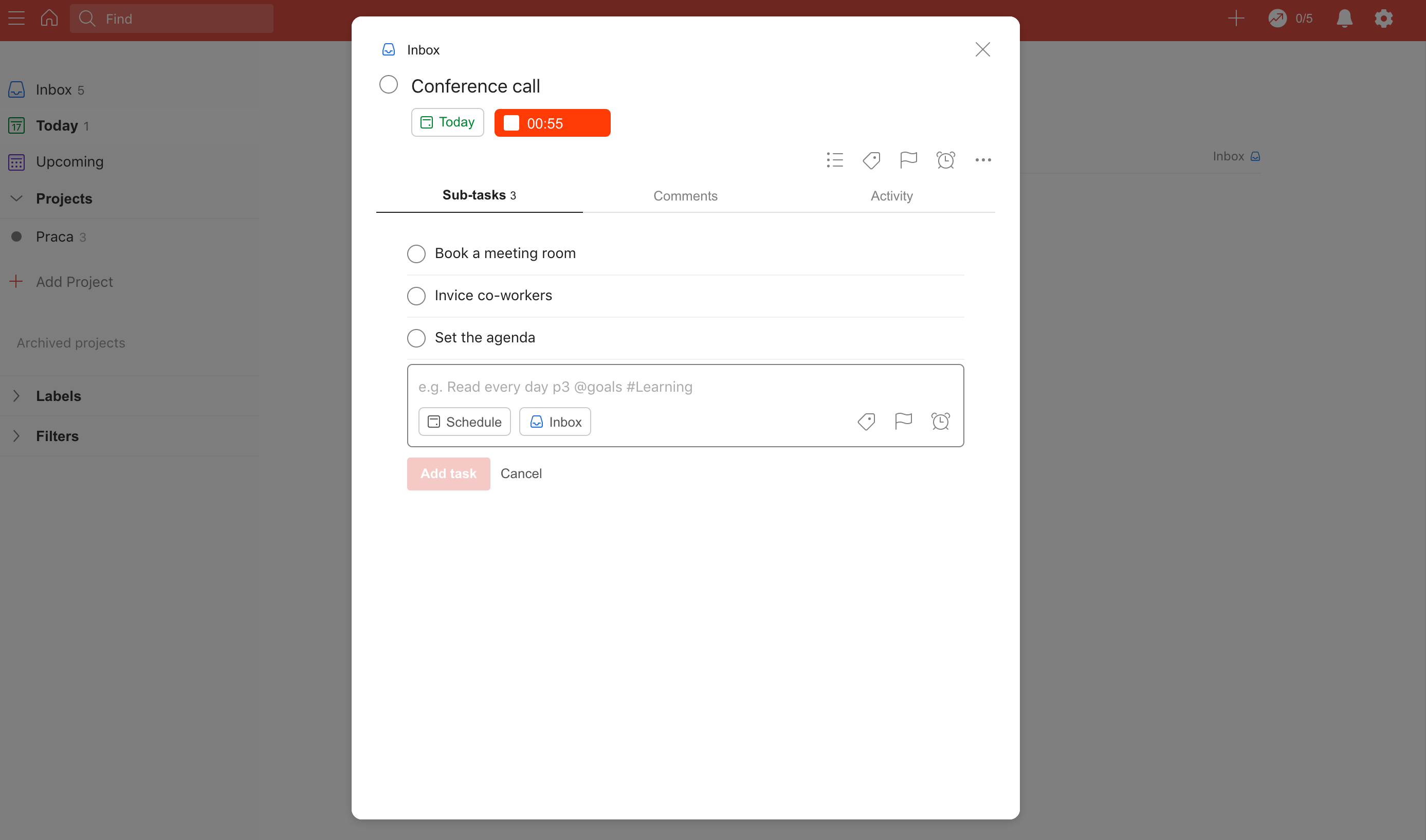Open the notifications bell
Image resolution: width=1426 pixels, height=840 pixels.
tap(1344, 19)
